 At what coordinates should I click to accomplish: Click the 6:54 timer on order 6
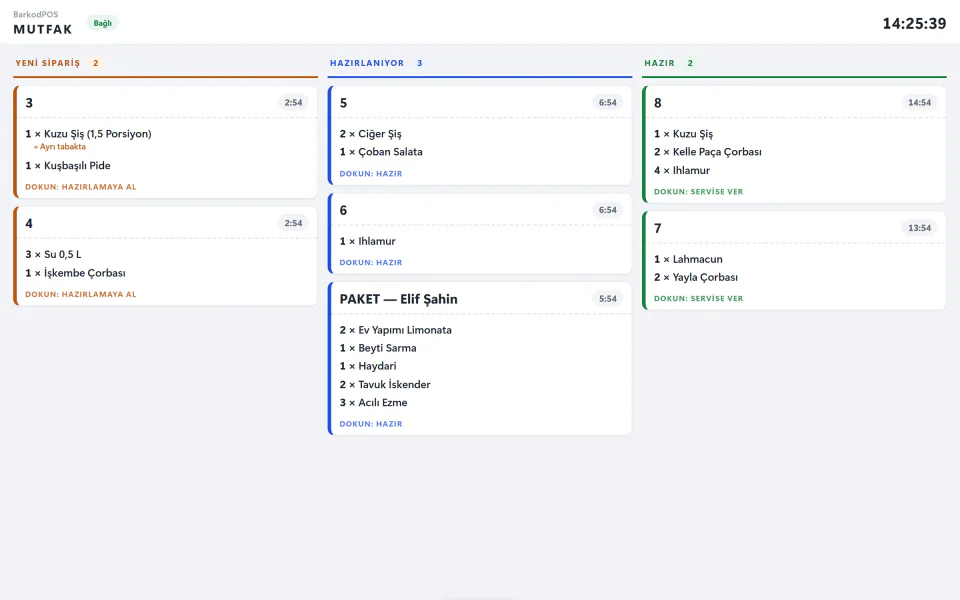(607, 210)
